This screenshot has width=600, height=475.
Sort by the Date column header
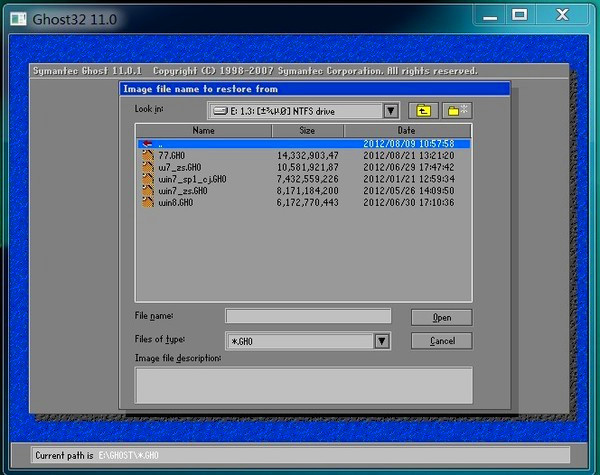tap(407, 131)
